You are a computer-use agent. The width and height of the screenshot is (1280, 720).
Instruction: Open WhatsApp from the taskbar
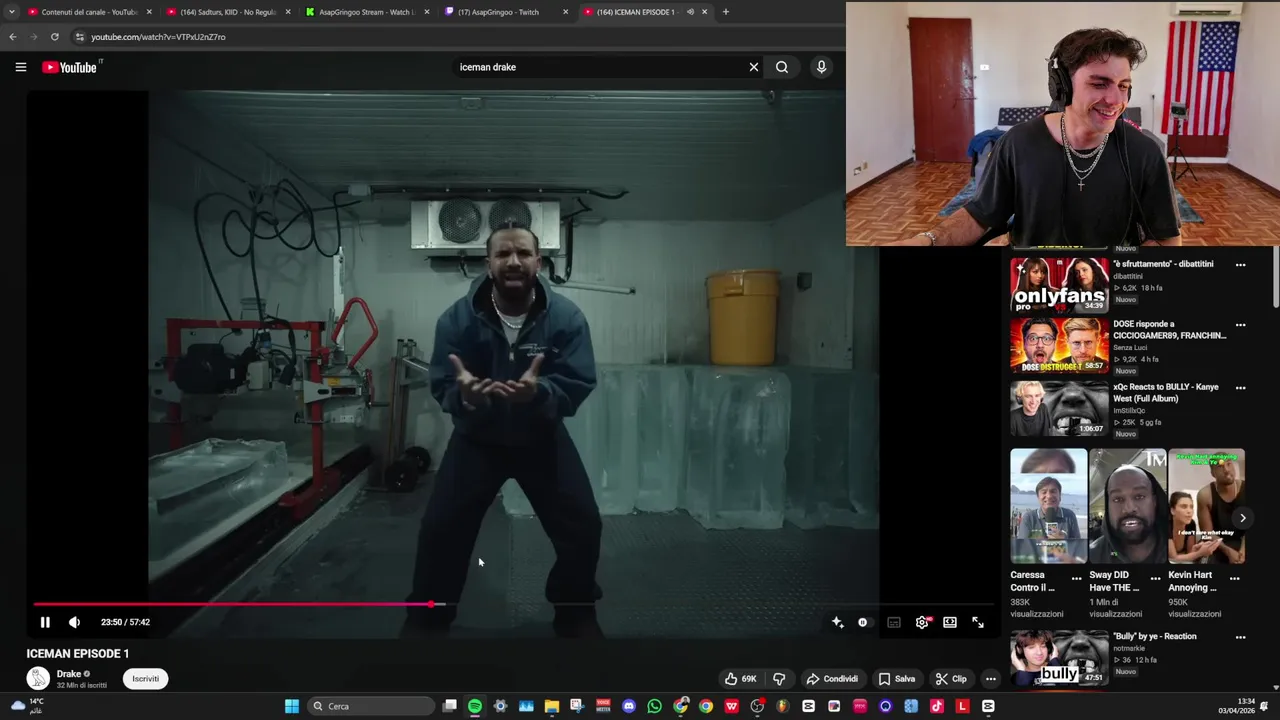coord(654,706)
